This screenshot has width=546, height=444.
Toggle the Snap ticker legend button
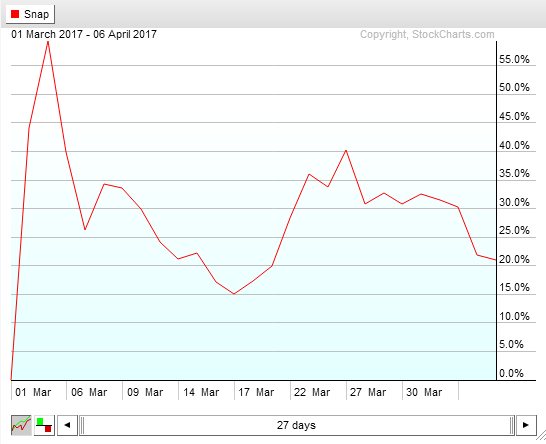click(30, 14)
